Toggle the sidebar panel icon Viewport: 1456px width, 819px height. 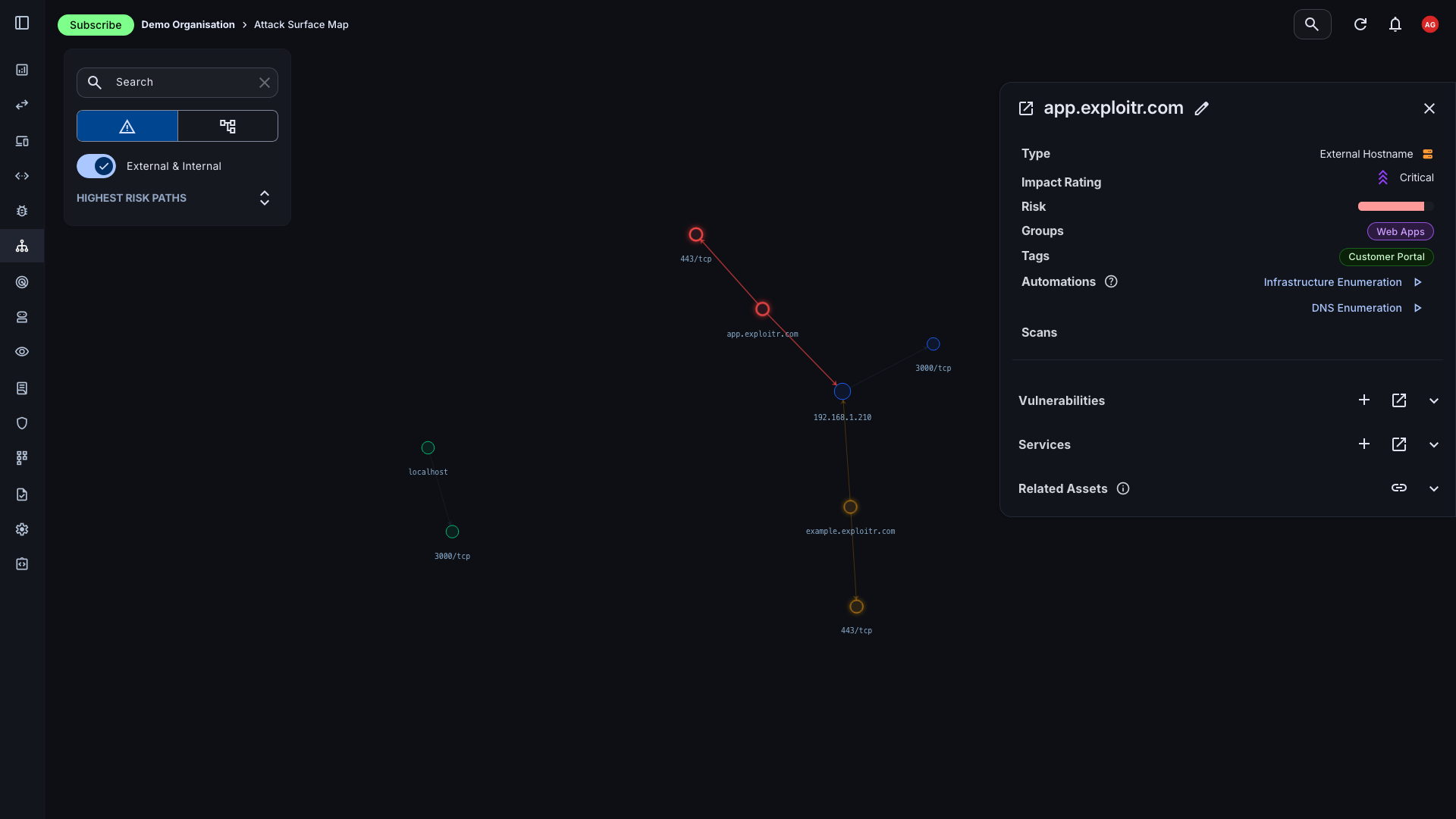coord(22,24)
